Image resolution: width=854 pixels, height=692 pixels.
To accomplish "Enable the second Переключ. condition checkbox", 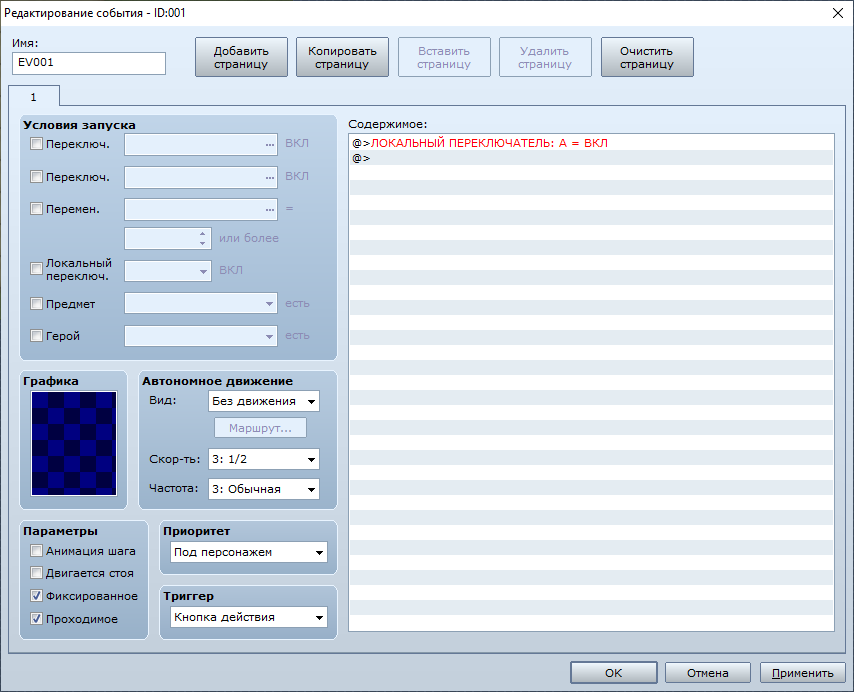I will 36,176.
